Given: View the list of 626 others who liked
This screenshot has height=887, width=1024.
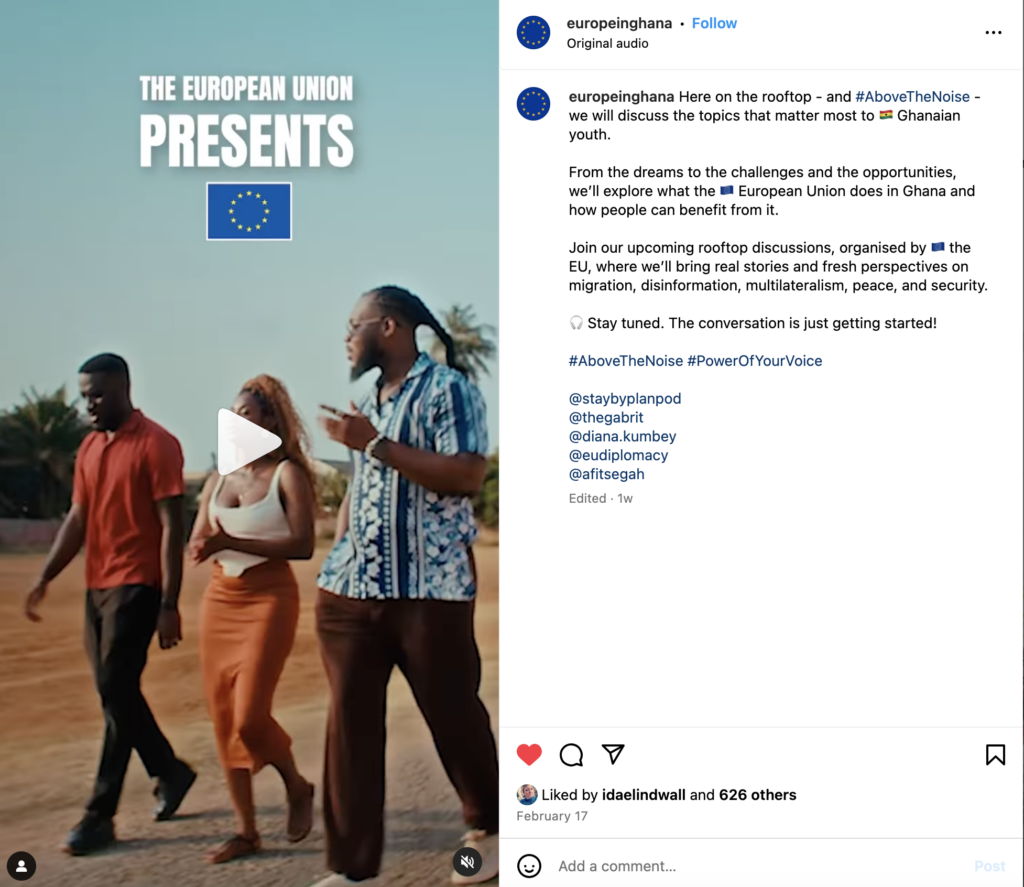Looking at the screenshot, I should (x=758, y=795).
